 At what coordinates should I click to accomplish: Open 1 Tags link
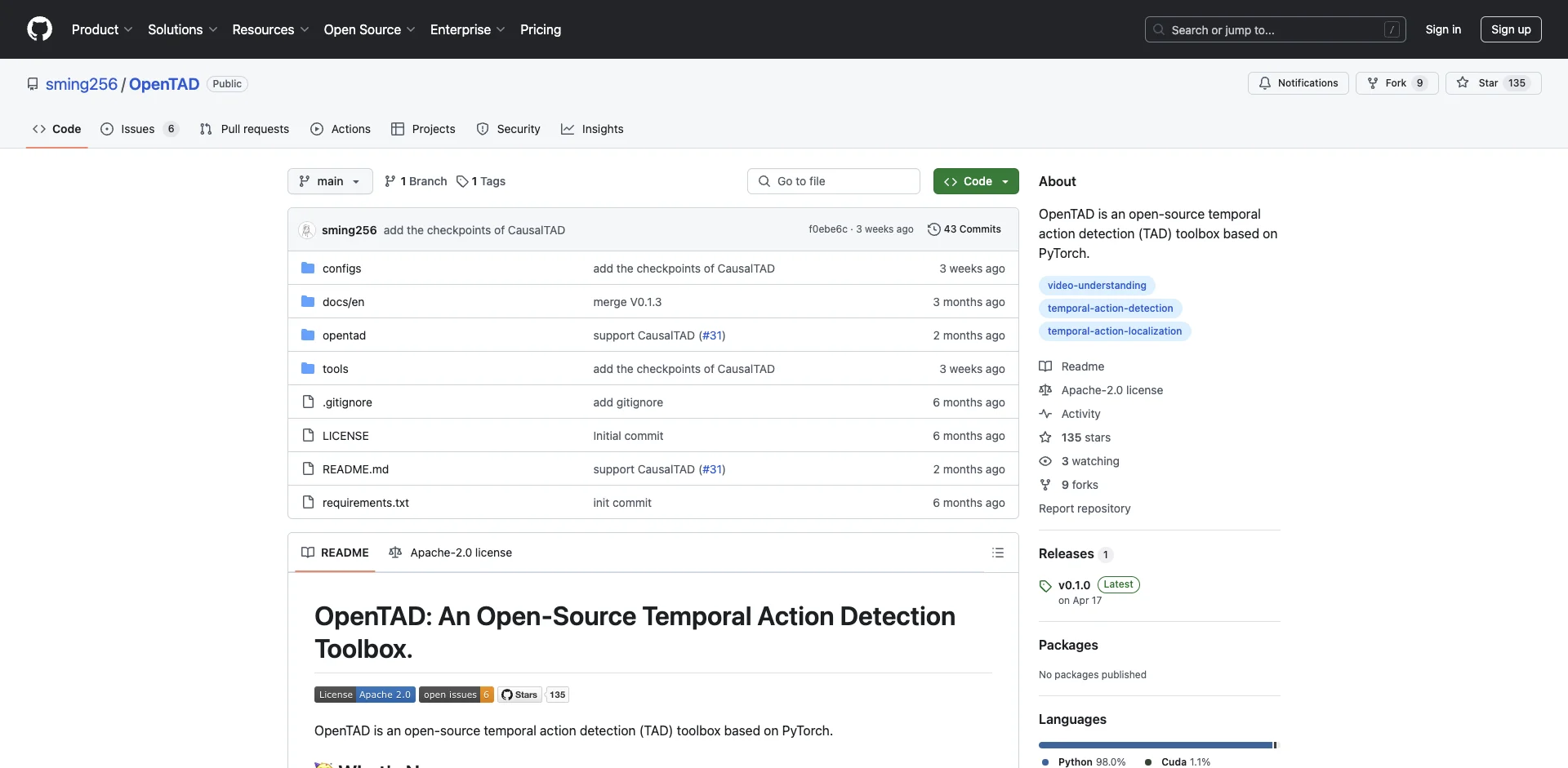tap(481, 181)
